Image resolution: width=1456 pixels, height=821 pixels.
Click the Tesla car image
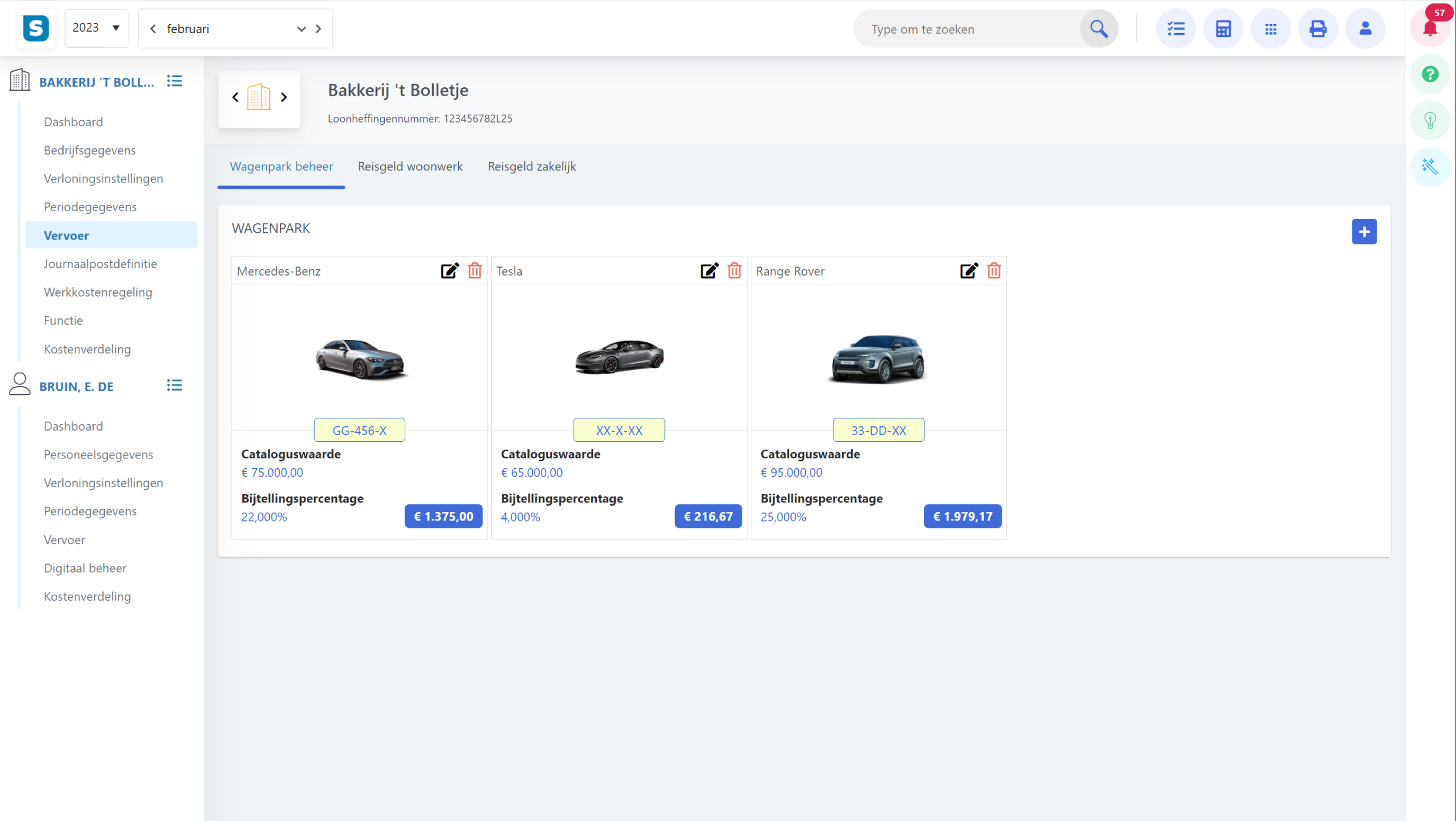click(x=620, y=357)
